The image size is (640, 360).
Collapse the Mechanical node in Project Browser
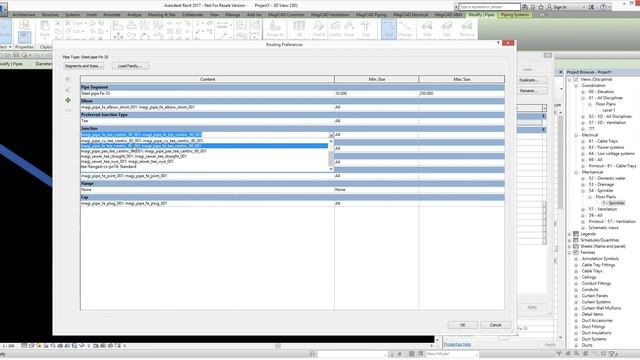tap(576, 172)
